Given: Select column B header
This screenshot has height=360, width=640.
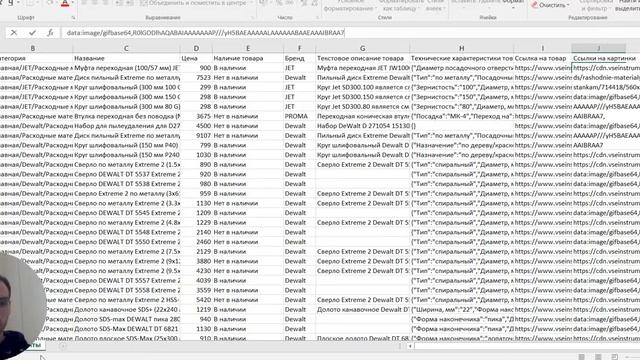Looking at the screenshot, I should coord(33,48).
